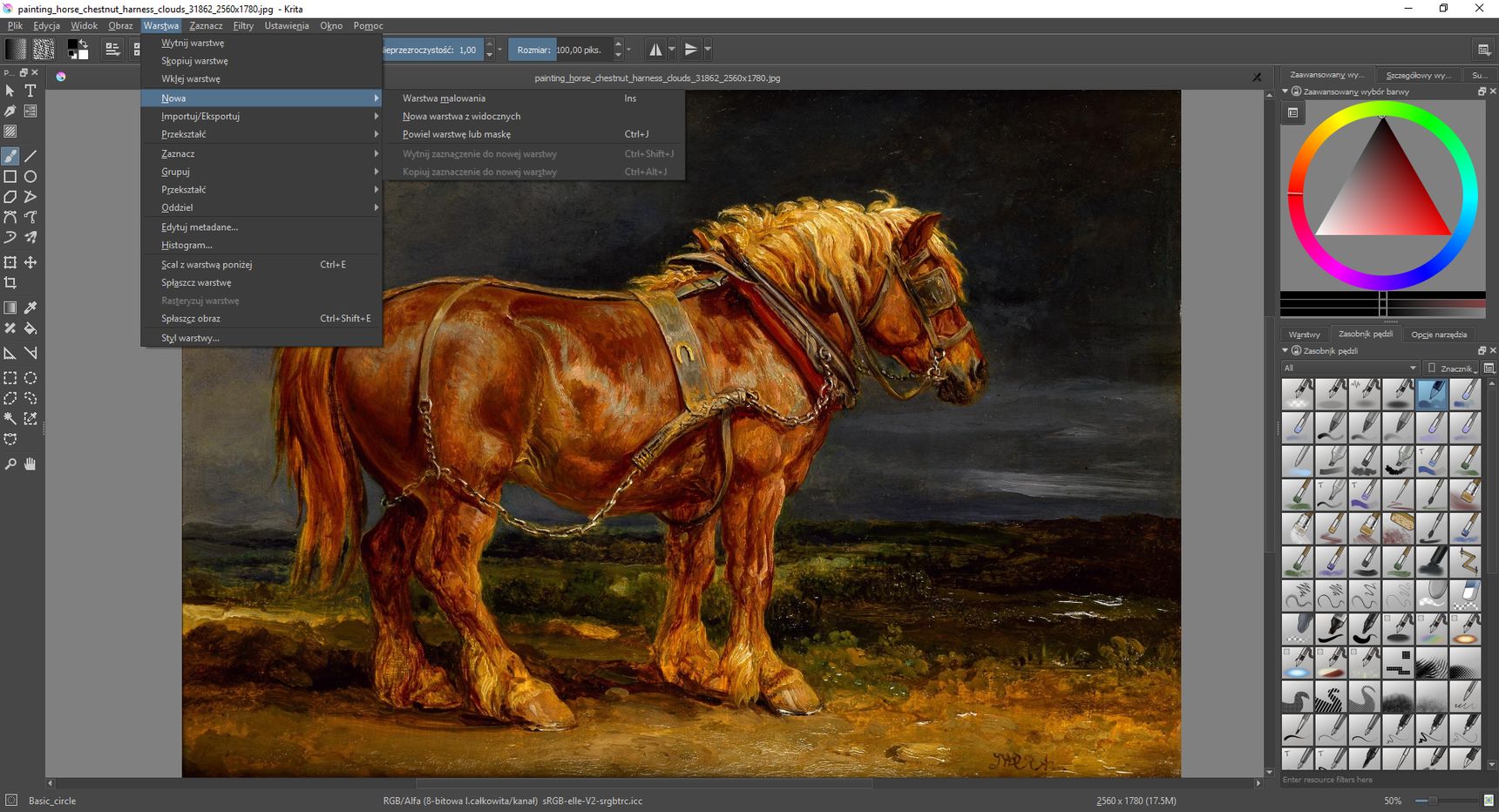
Task: Select the Pan hand tool
Action: pyautogui.click(x=31, y=464)
